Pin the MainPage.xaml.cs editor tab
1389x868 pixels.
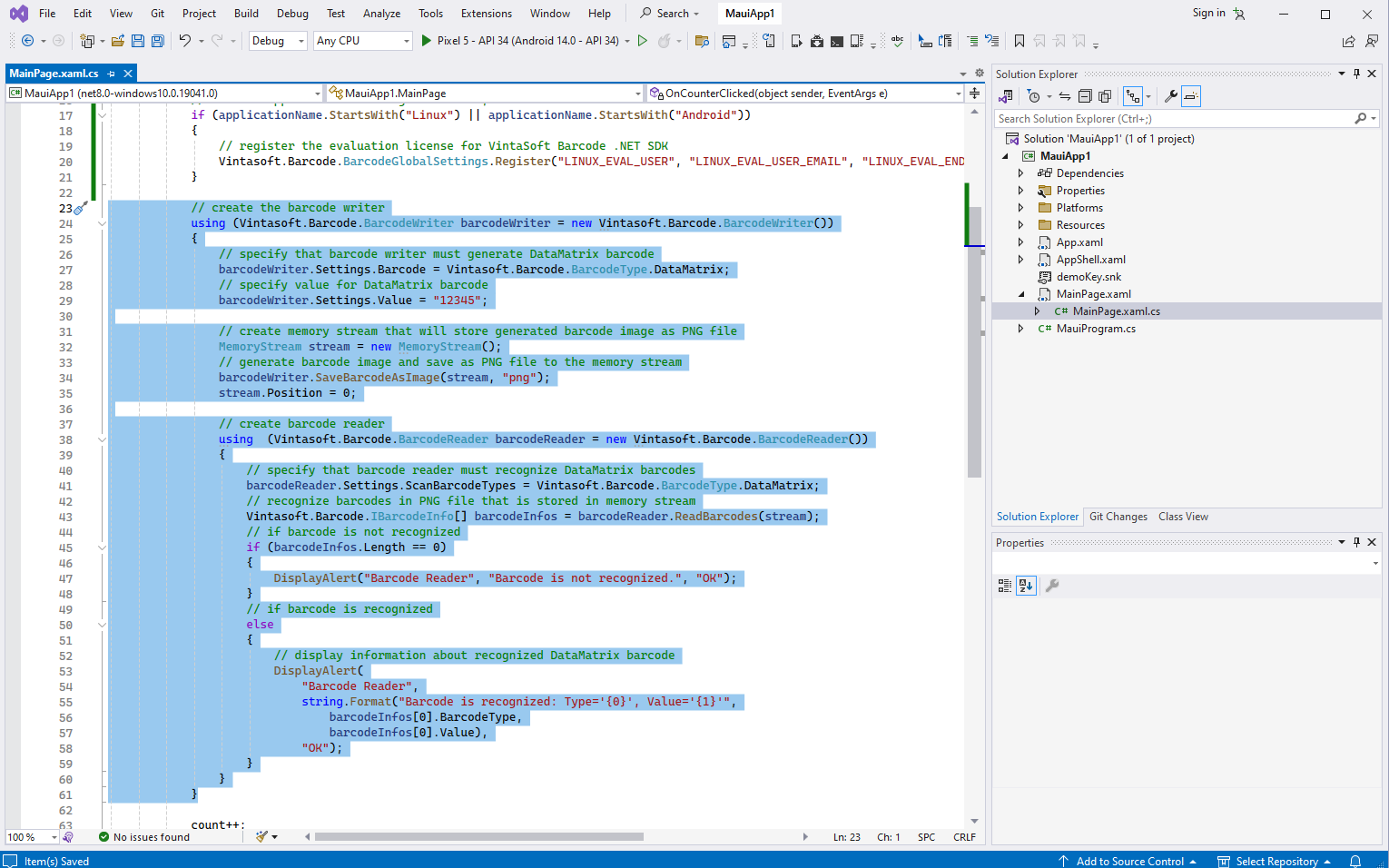coord(112,74)
